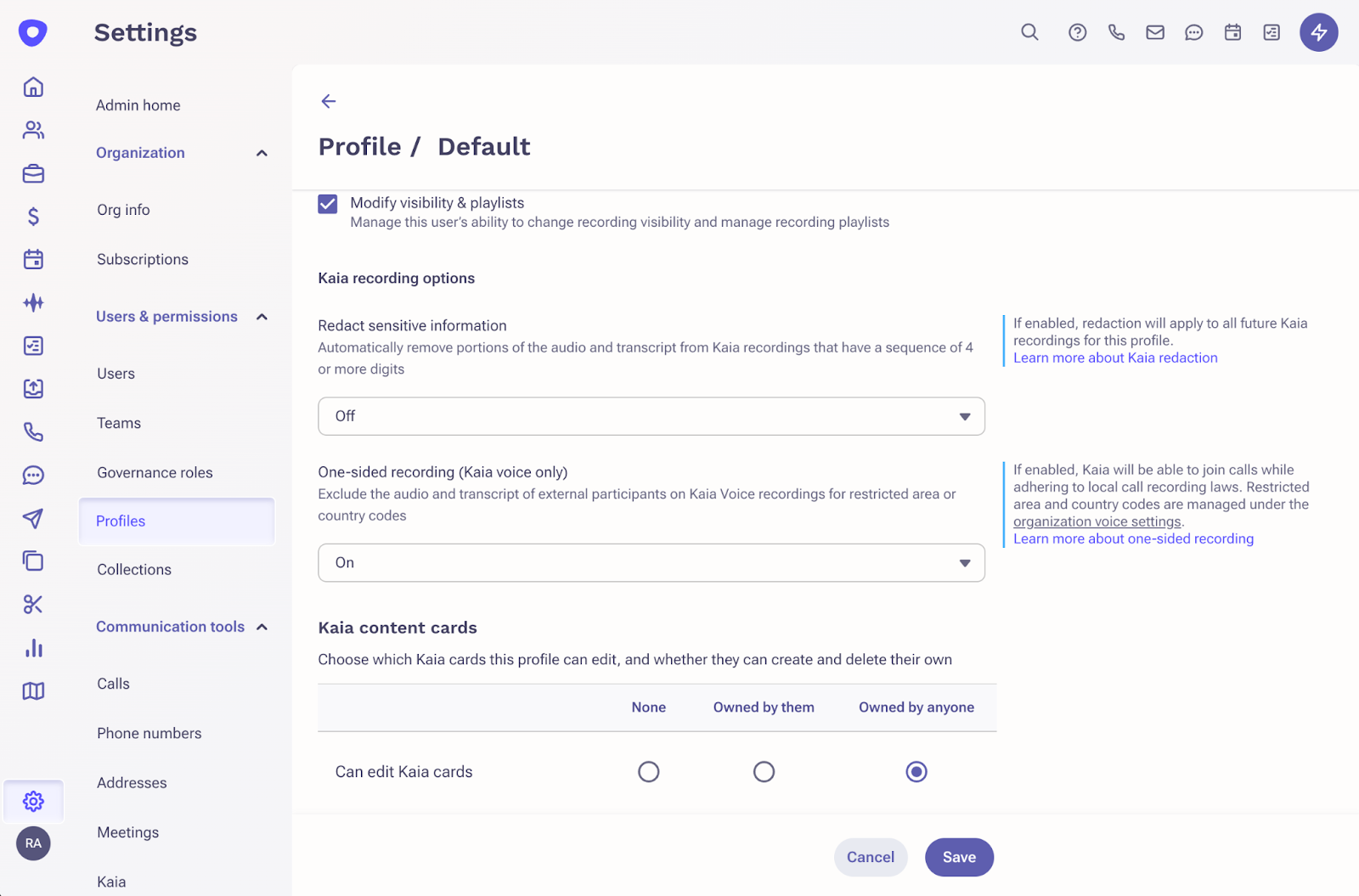Image resolution: width=1359 pixels, height=896 pixels.
Task: Click the lightning bolt avatar button
Action: (1318, 32)
